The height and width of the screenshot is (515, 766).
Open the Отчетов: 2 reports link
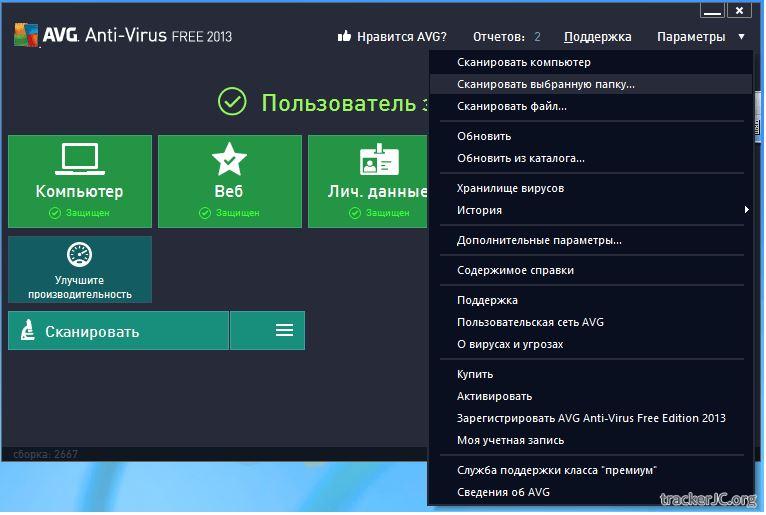pos(506,36)
